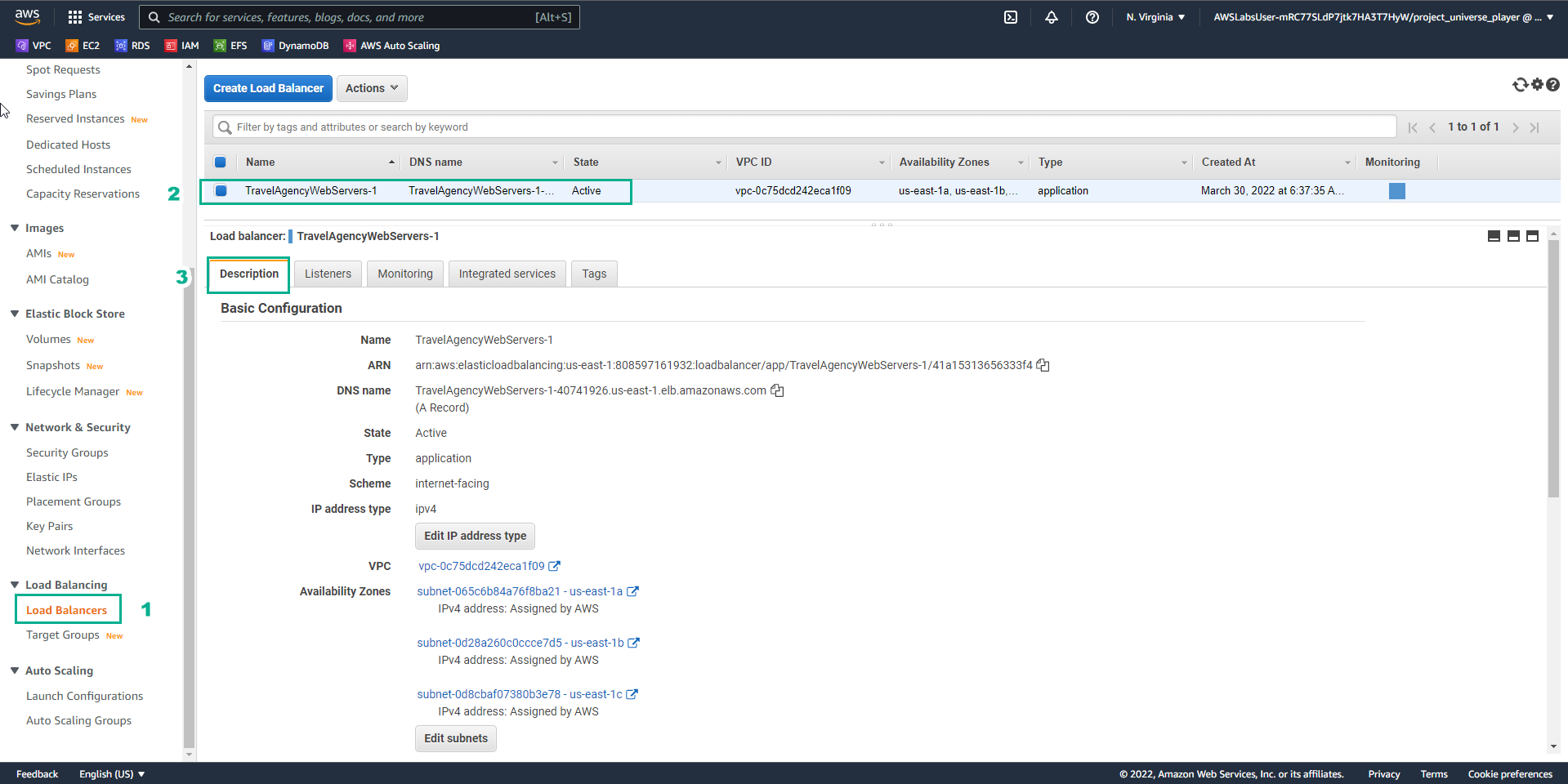Viewport: 1568px width, 784px height.
Task: Go to the previous results page
Action: [1432, 127]
